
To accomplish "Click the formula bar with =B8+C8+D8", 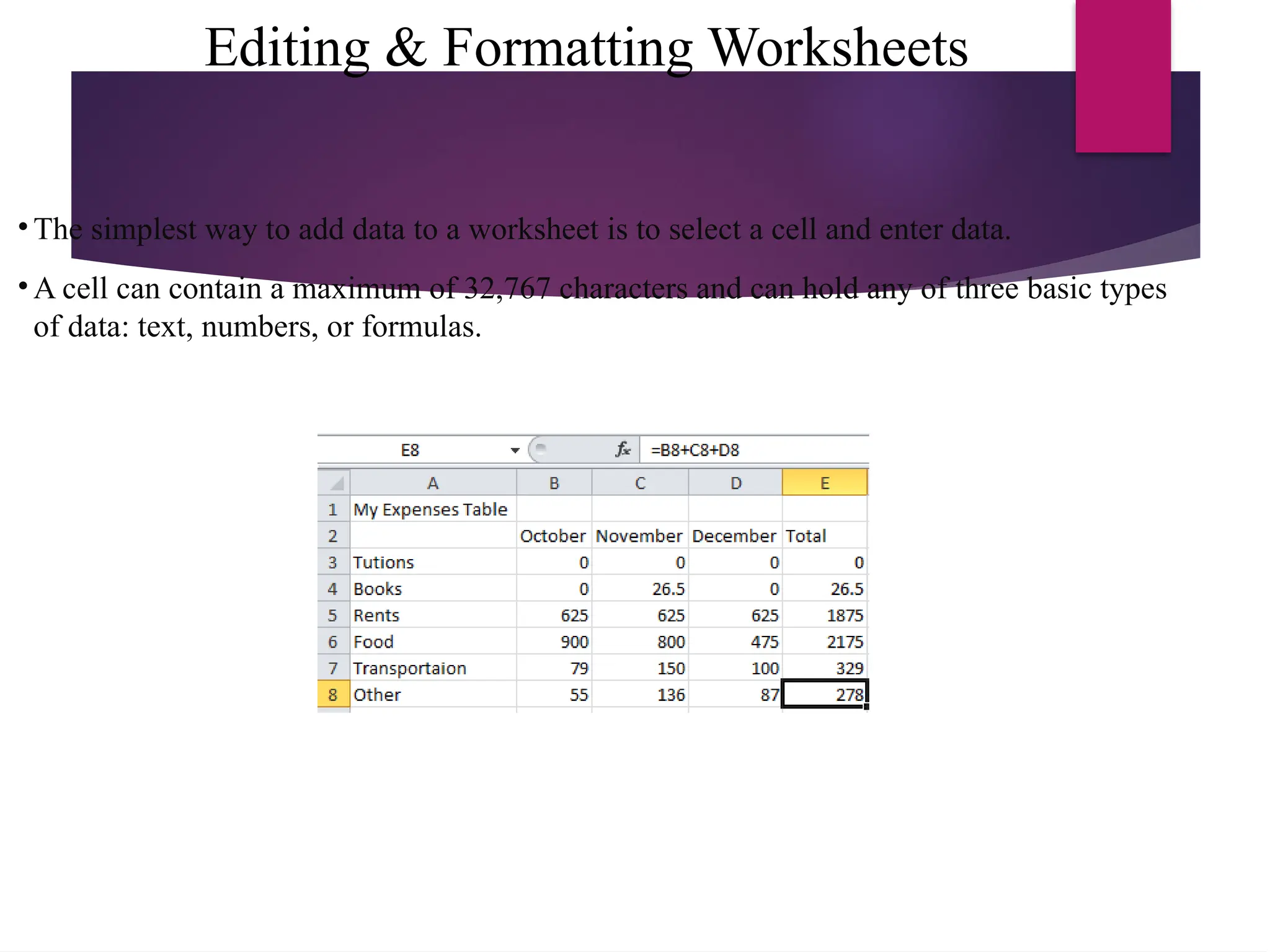I will 753,450.
